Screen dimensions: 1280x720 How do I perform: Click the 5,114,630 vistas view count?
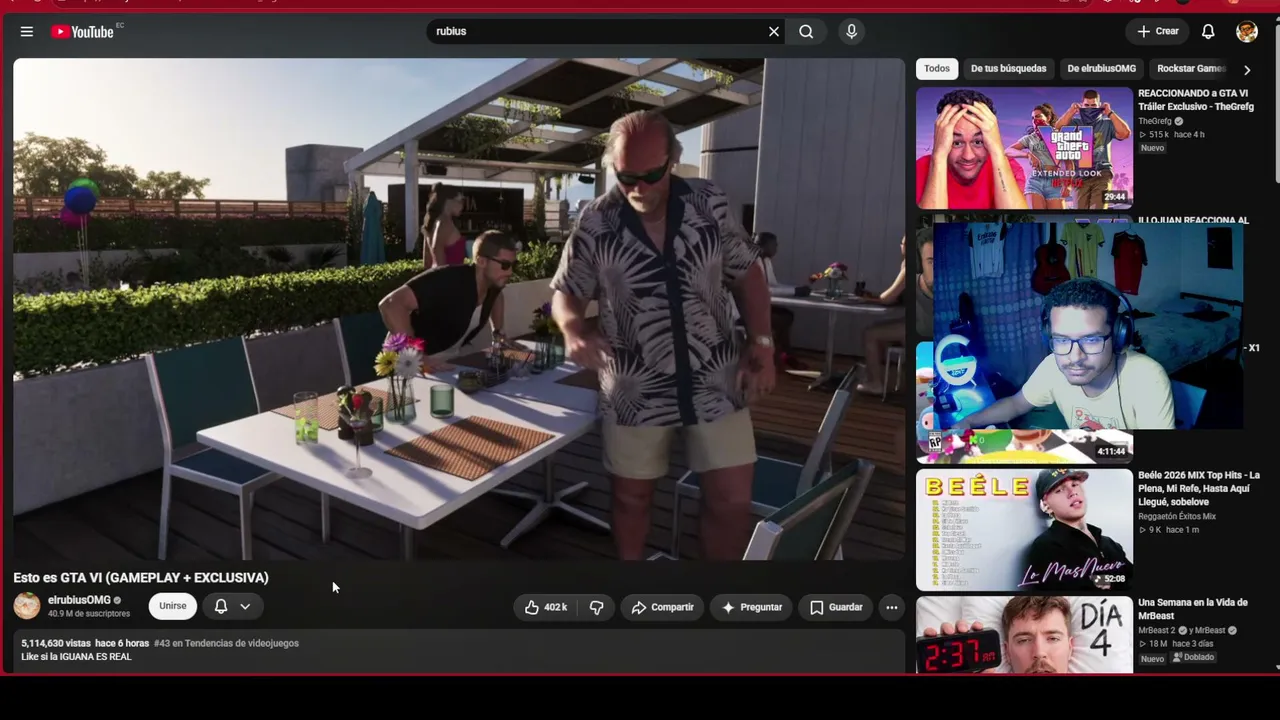click(x=56, y=643)
